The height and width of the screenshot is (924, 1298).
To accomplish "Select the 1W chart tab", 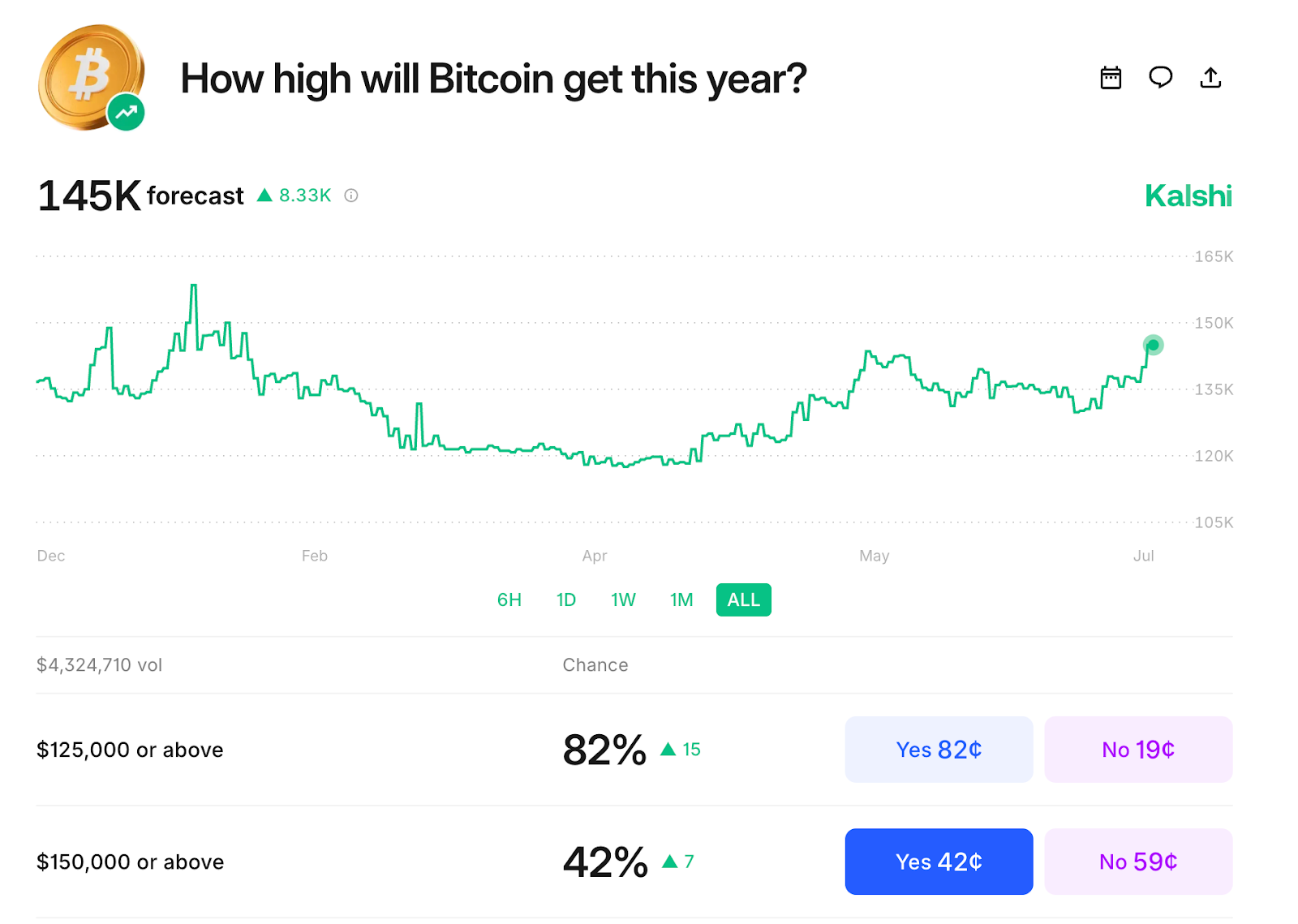I will coord(622,600).
